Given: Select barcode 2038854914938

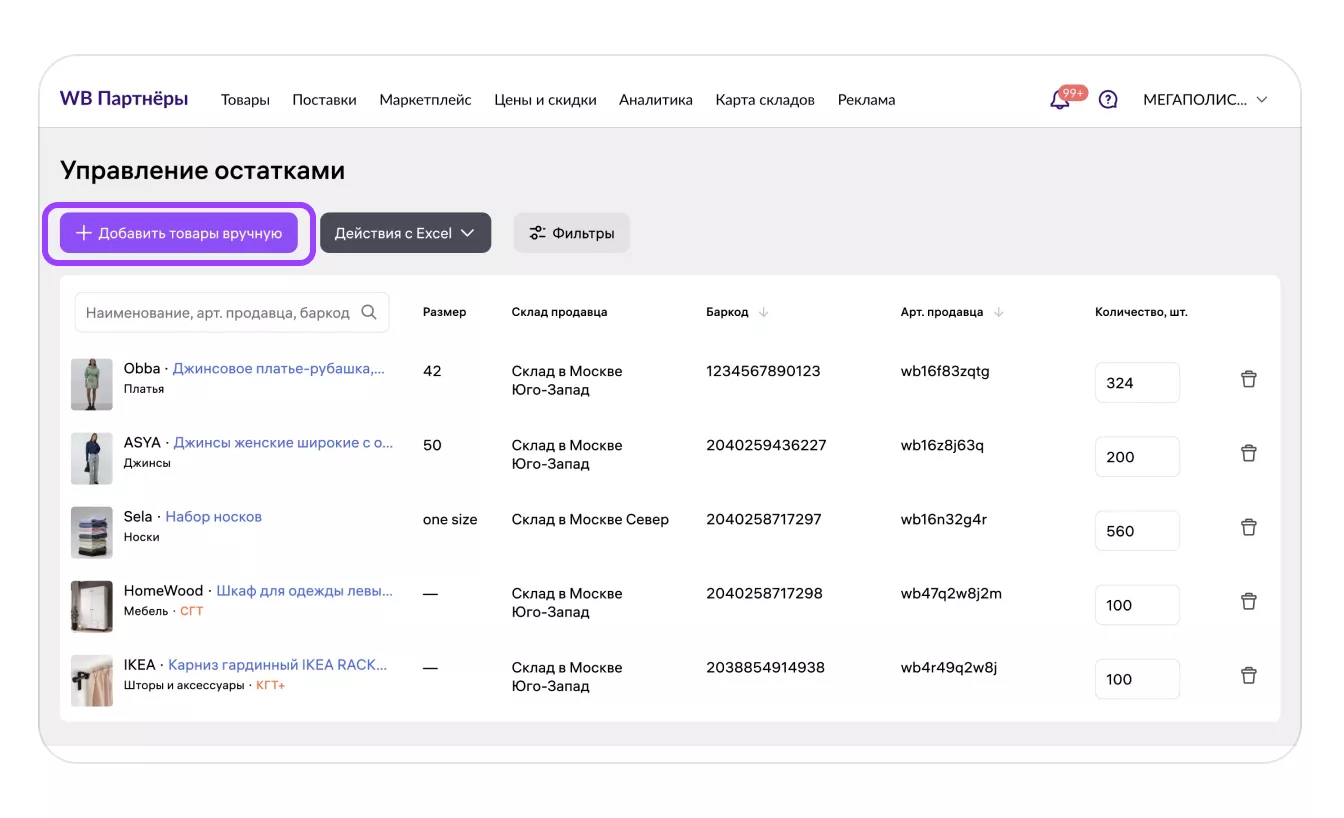Looking at the screenshot, I should [765, 667].
